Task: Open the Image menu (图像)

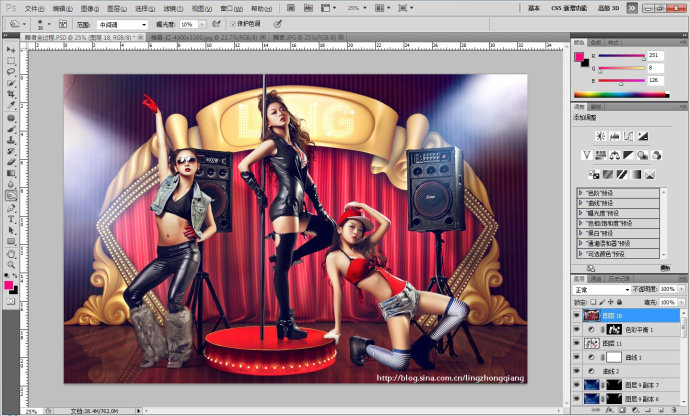Action: (90, 8)
